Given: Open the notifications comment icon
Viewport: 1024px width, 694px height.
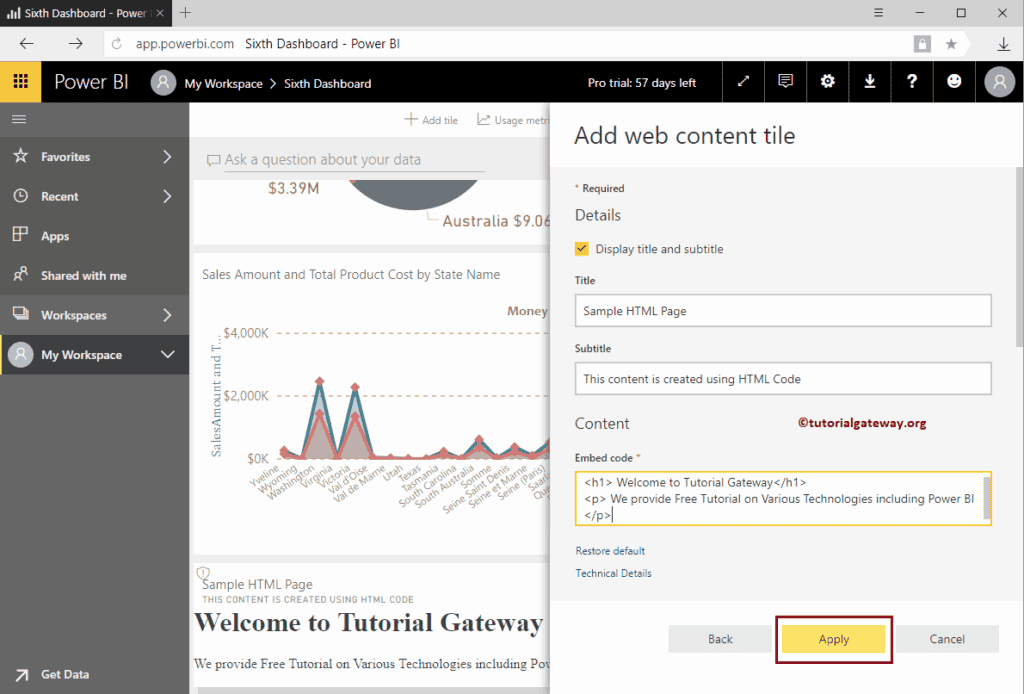Looking at the screenshot, I should point(786,82).
